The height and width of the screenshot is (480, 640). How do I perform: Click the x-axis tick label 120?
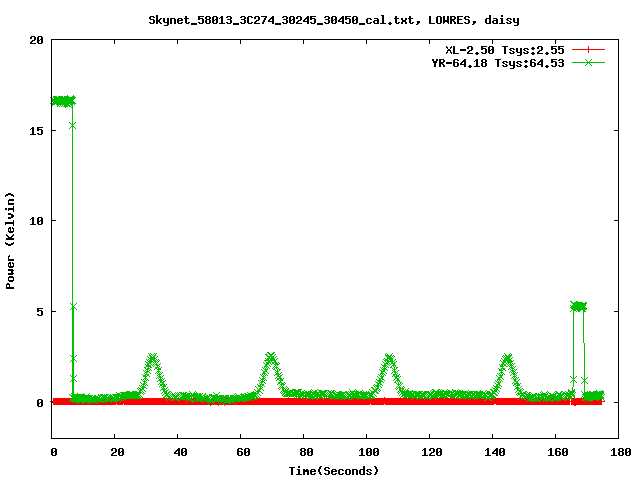point(432,452)
